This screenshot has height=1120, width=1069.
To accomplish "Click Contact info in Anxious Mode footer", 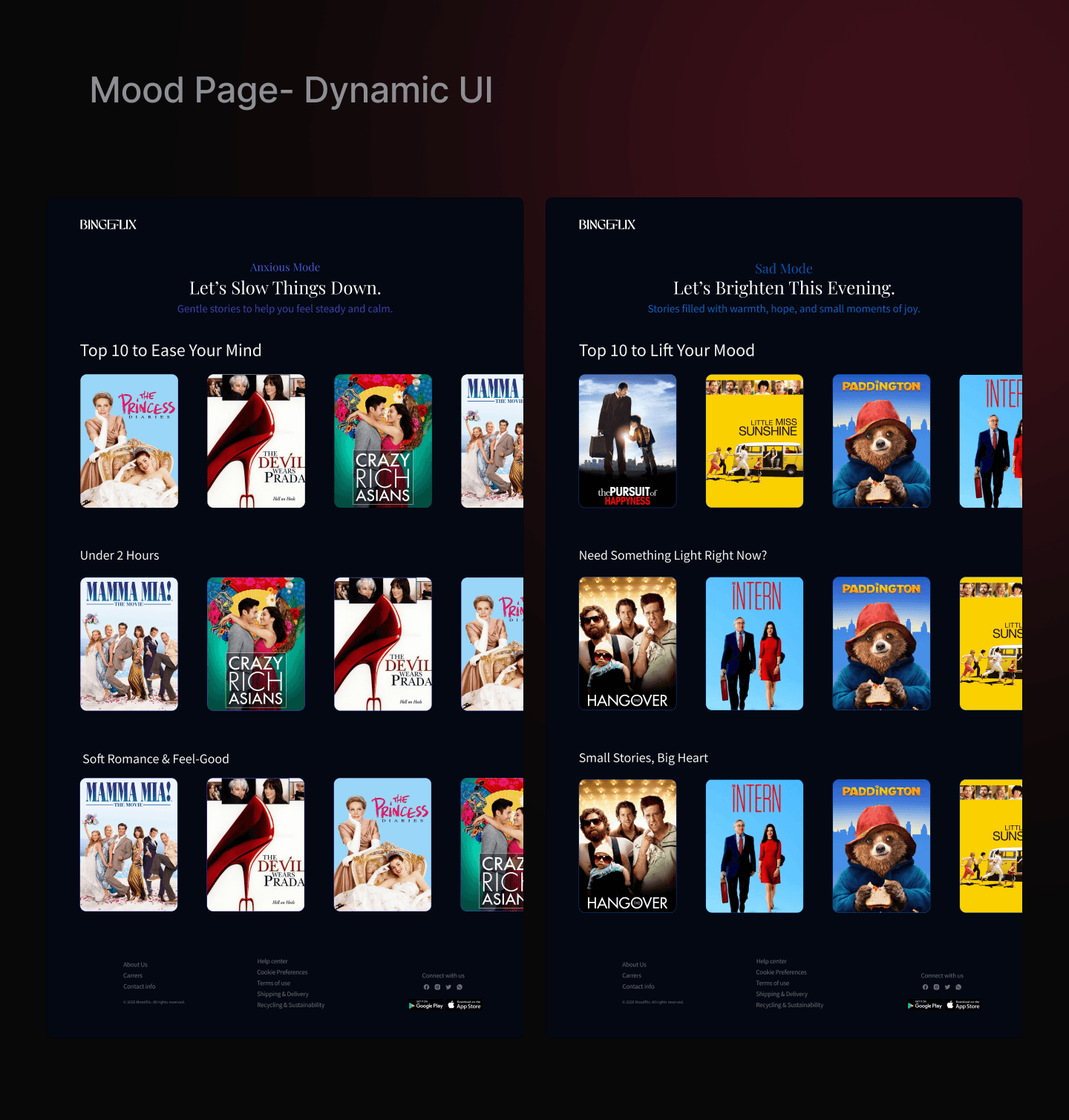I will pos(140,986).
